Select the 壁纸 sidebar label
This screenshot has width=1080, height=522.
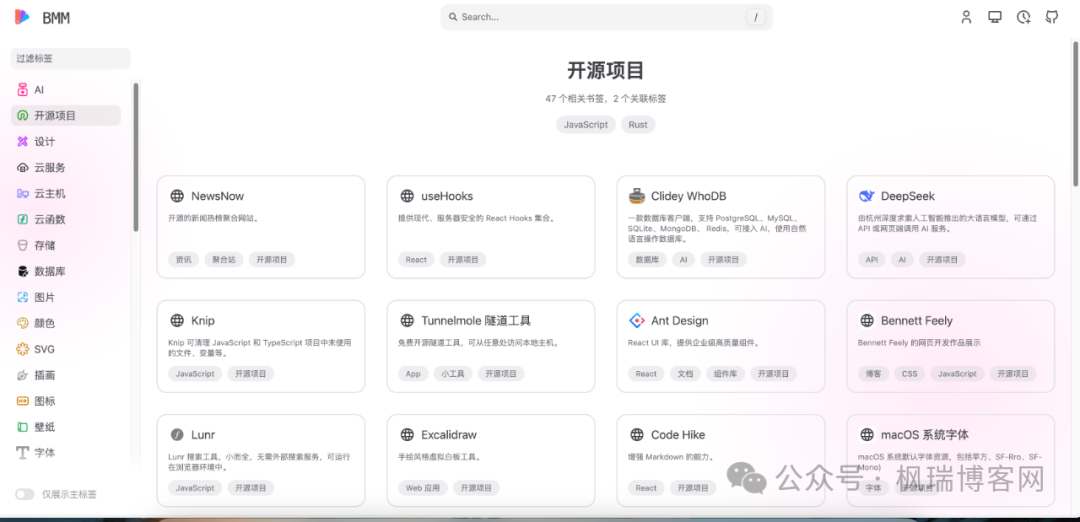[x=45, y=427]
